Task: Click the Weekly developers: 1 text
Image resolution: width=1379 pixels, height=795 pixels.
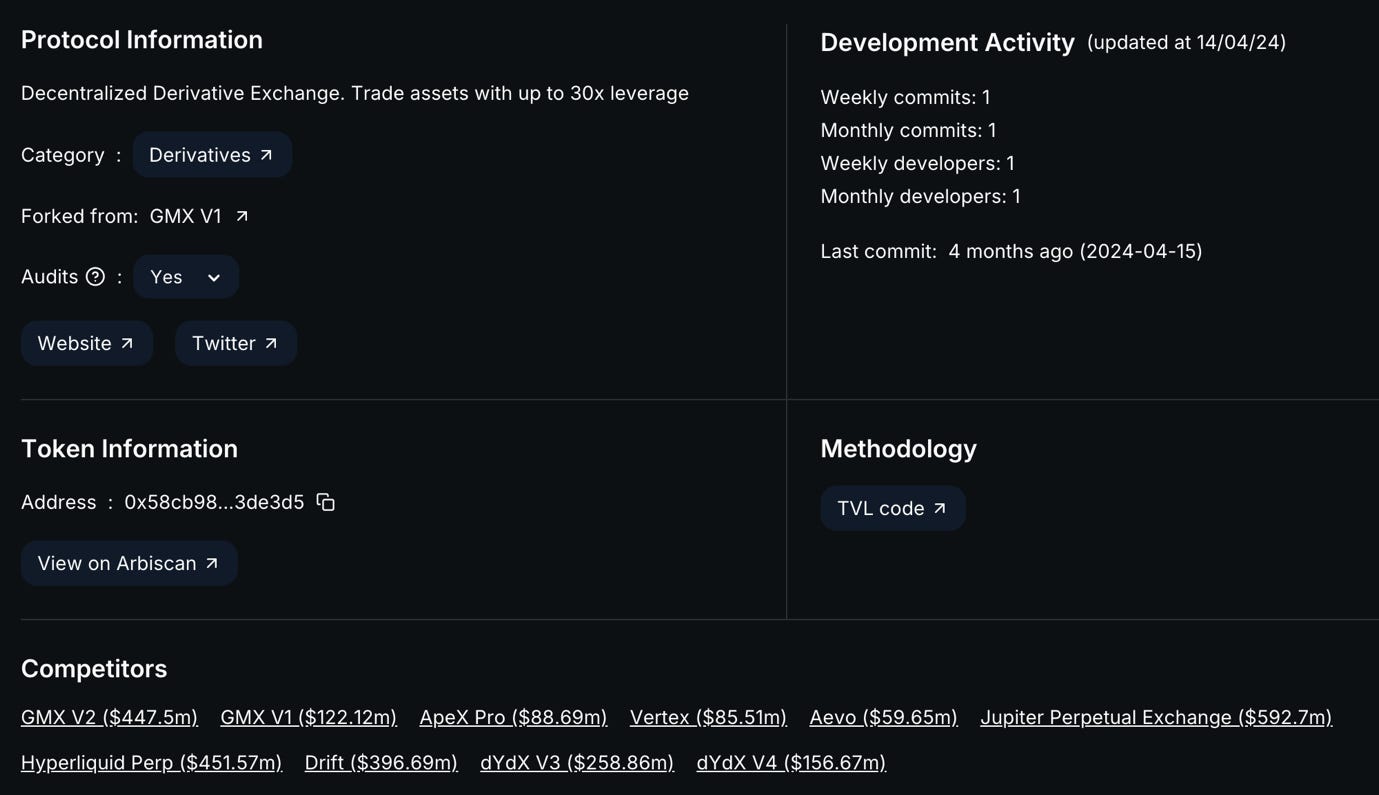Action: pos(917,163)
